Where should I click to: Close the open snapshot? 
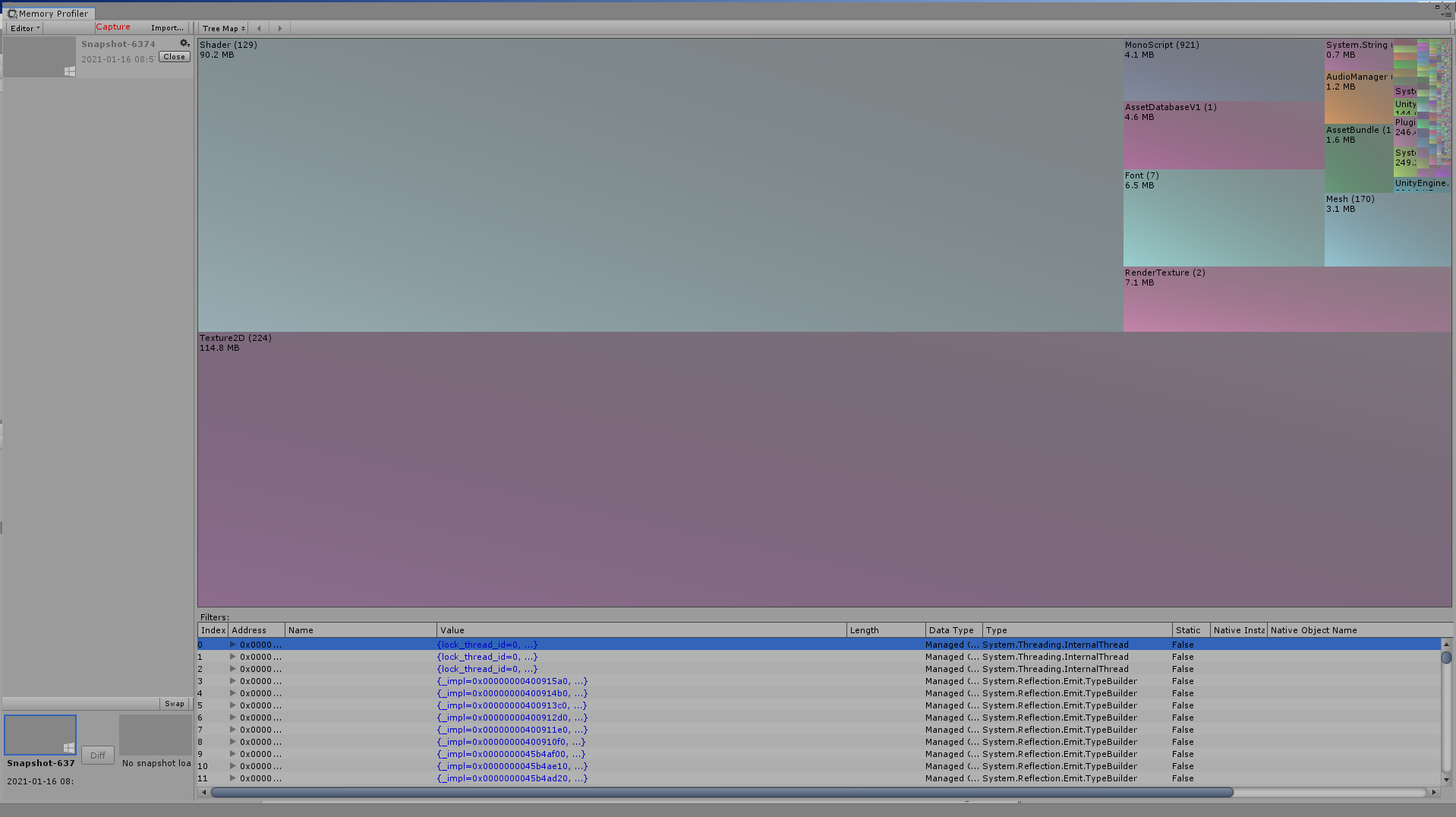click(x=175, y=57)
